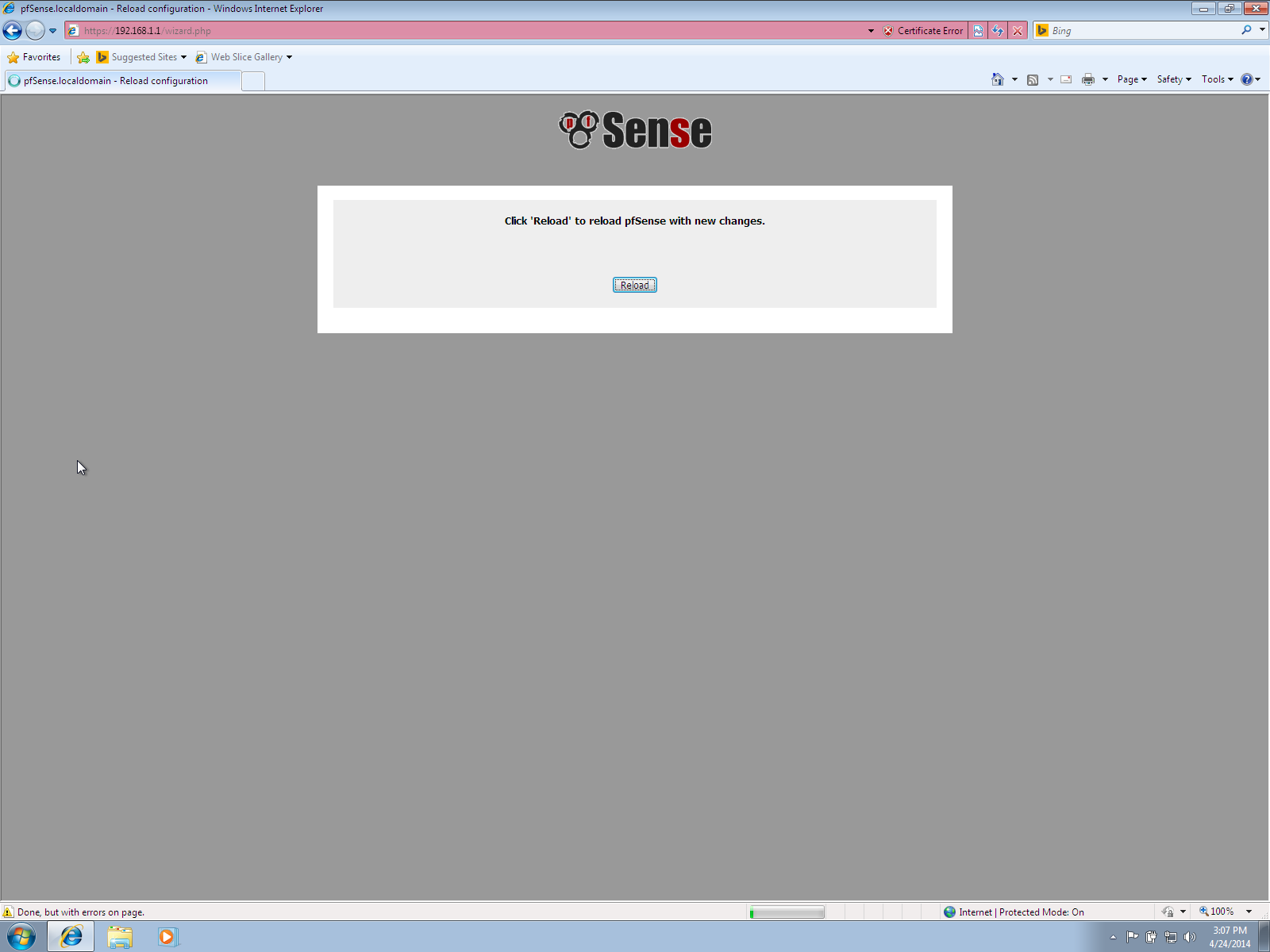Click the pfSense logo

coord(635,130)
